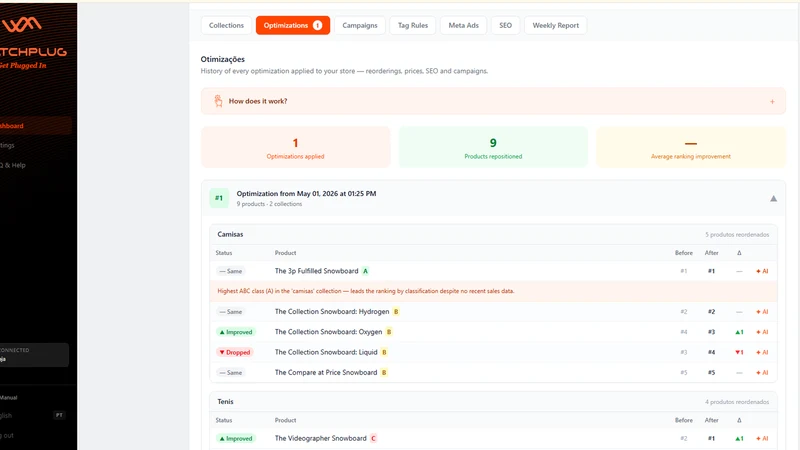Click the Before column header in Camisas table
800x450 pixels.
684,253
